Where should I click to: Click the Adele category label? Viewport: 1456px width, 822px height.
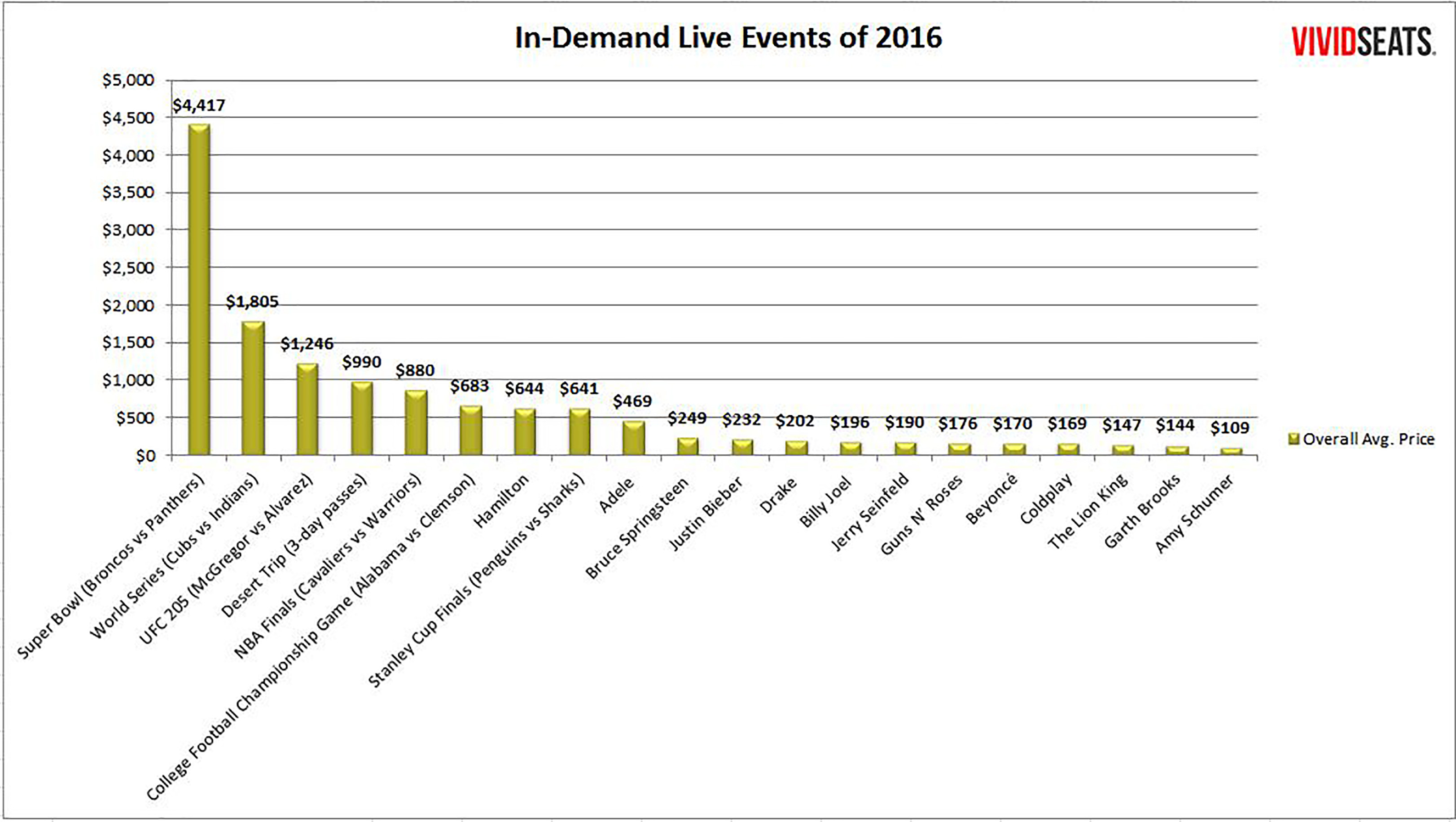pos(617,495)
